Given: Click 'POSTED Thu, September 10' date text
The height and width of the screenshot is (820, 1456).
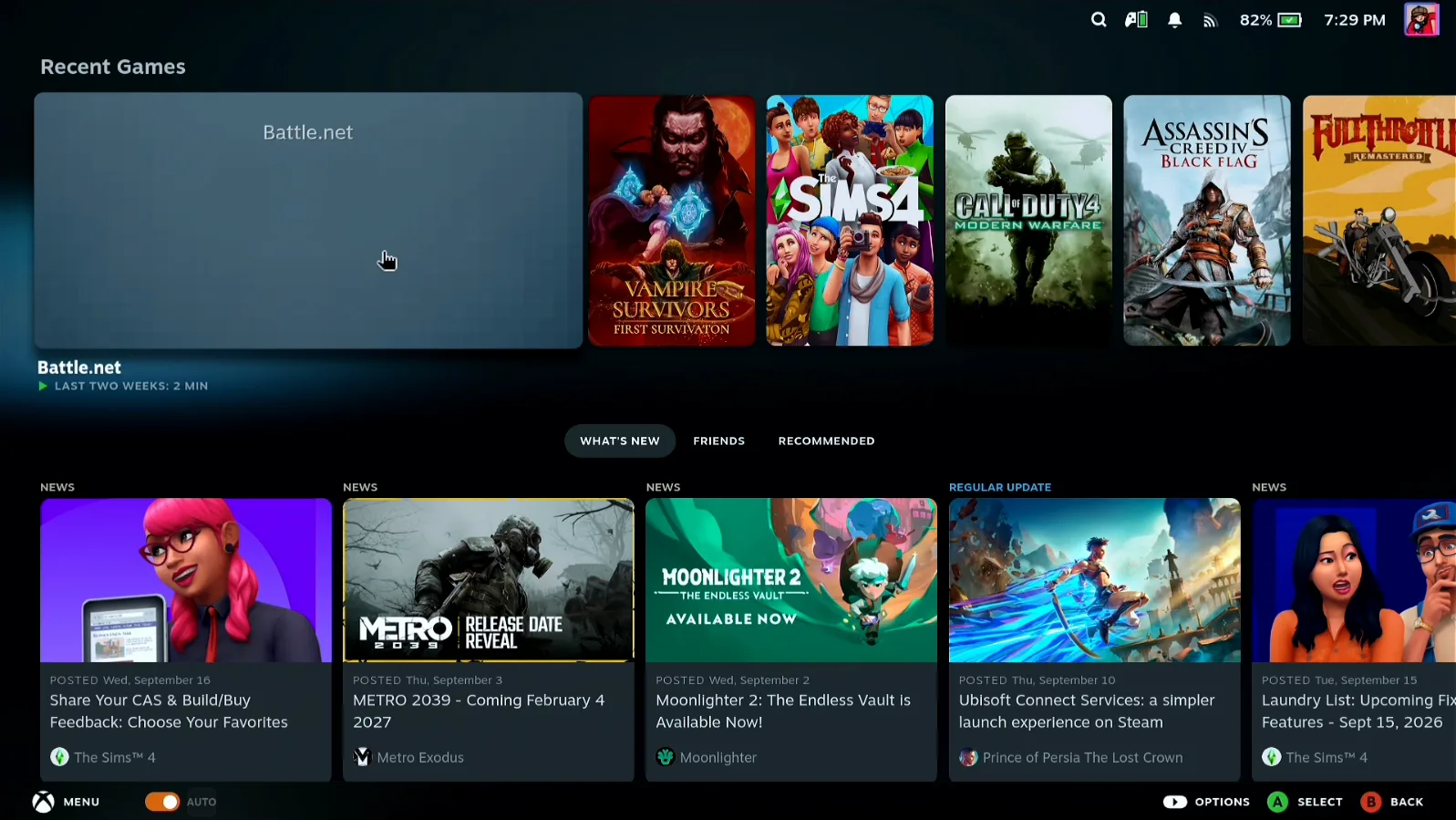Looking at the screenshot, I should (1037, 680).
